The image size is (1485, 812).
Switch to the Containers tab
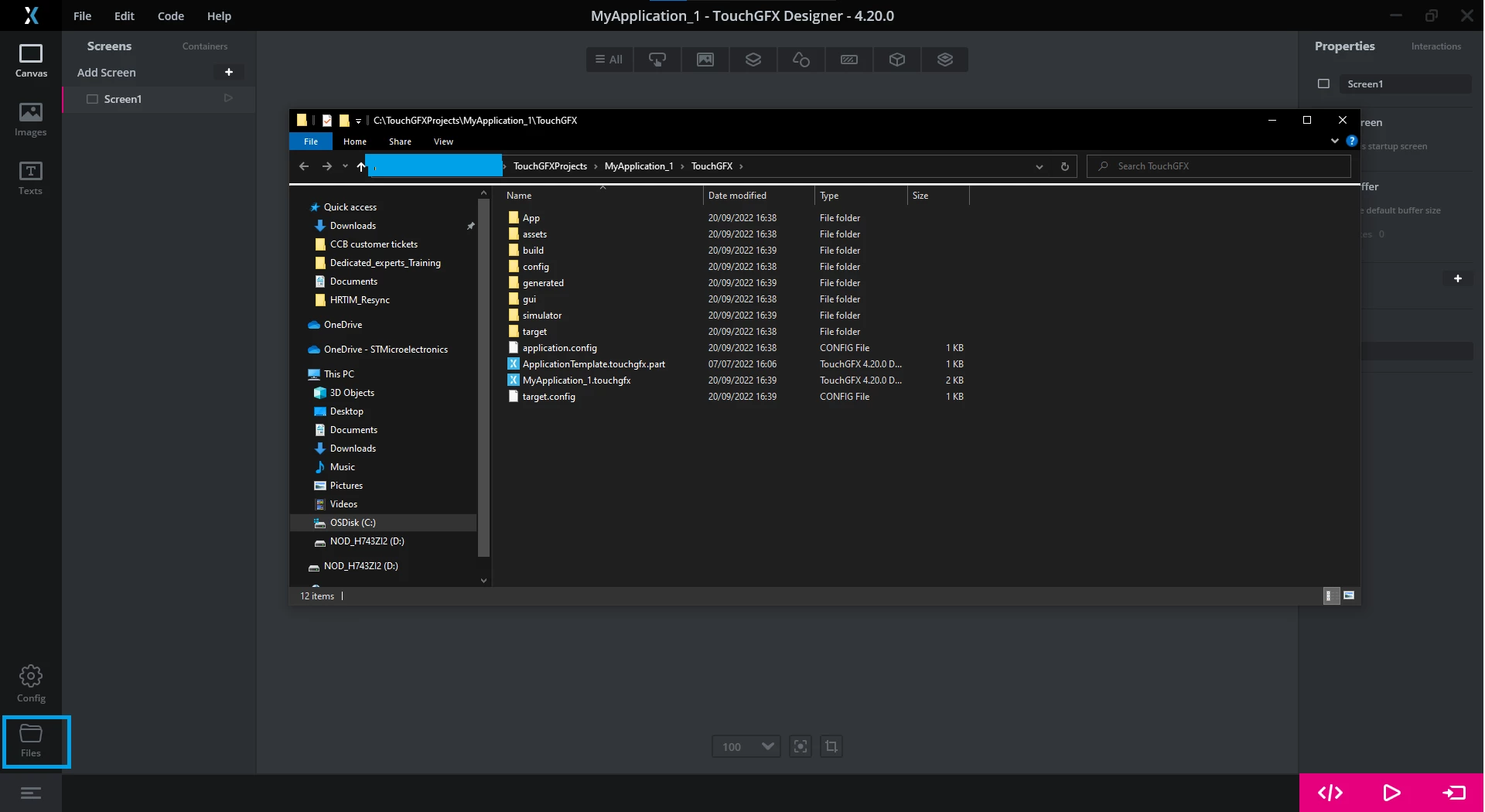(x=205, y=46)
